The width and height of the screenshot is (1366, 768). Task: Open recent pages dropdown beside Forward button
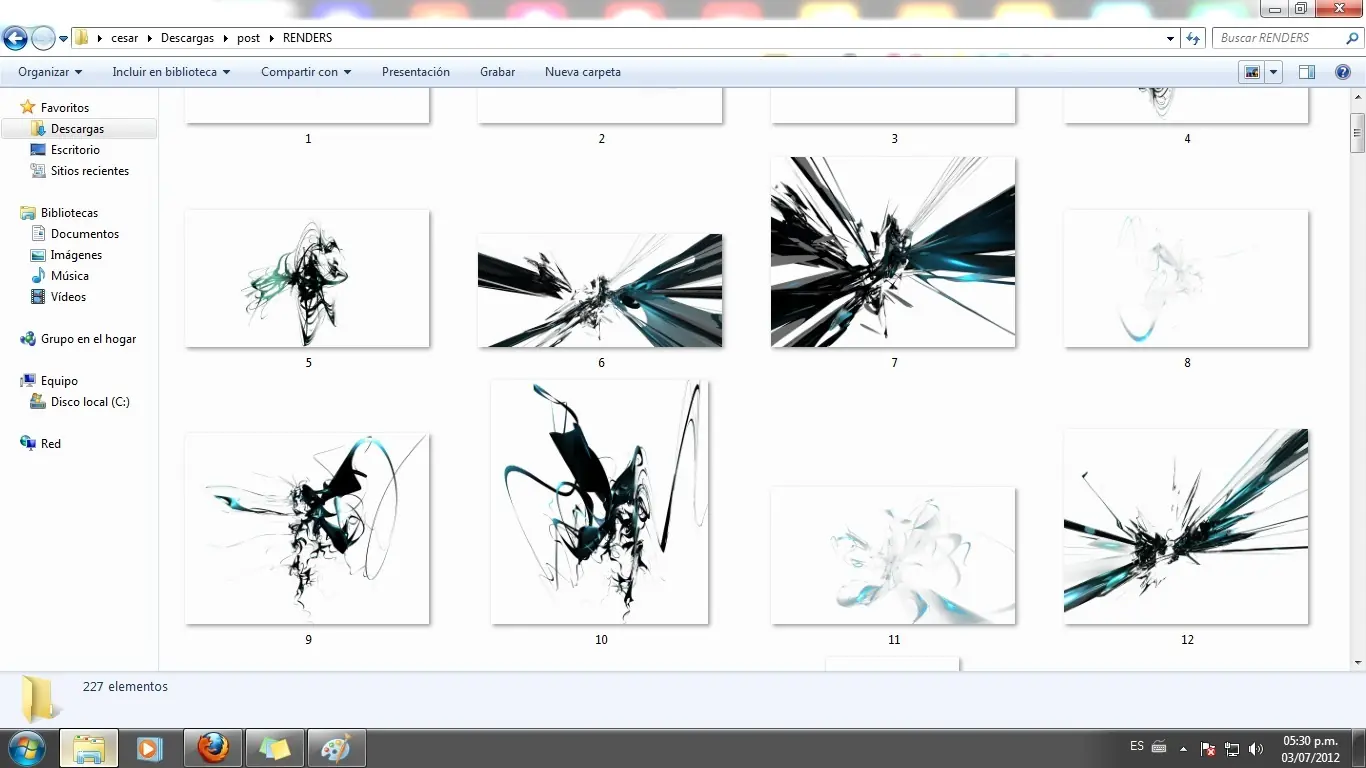[63, 39]
